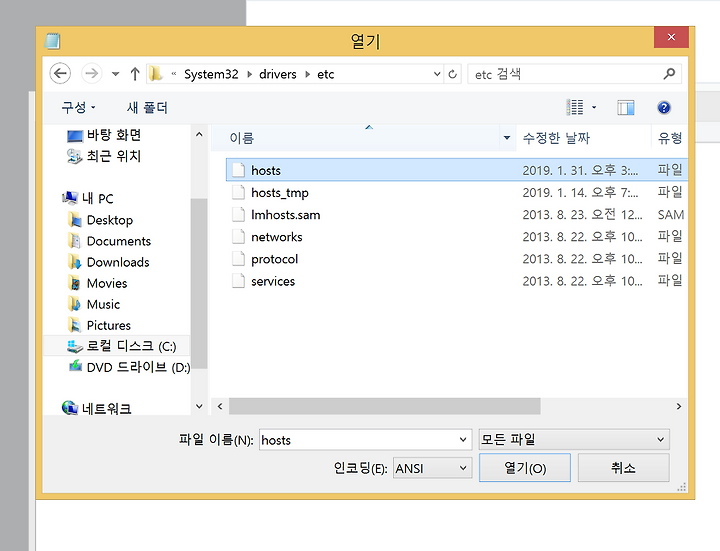
Task: Expand the file name dropdown arrow
Action: pyautogui.click(x=463, y=440)
